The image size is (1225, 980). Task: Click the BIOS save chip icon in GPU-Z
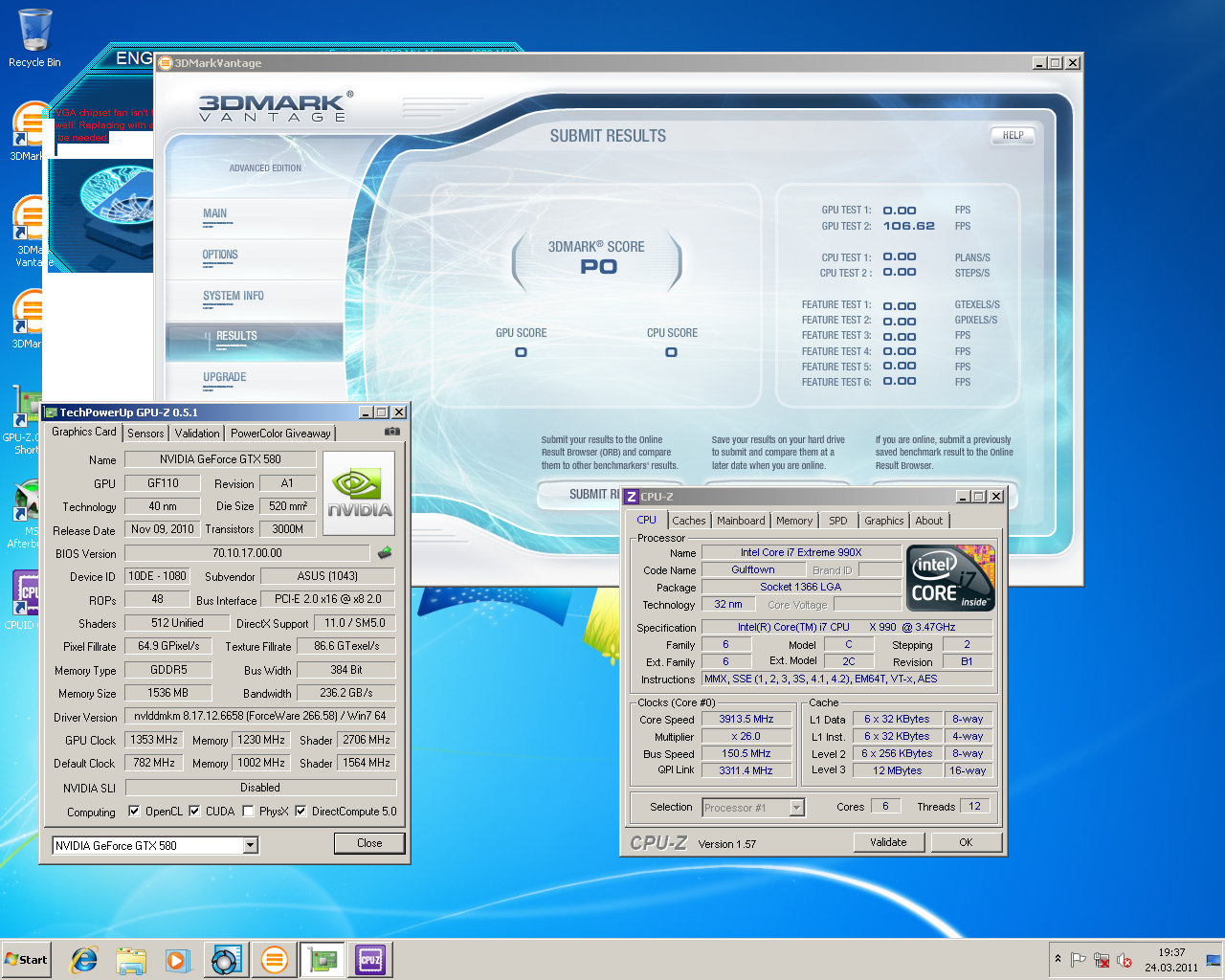tap(385, 552)
